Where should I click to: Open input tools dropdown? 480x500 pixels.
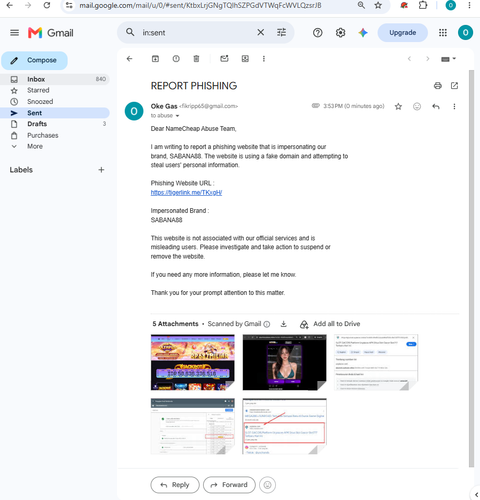point(448,59)
